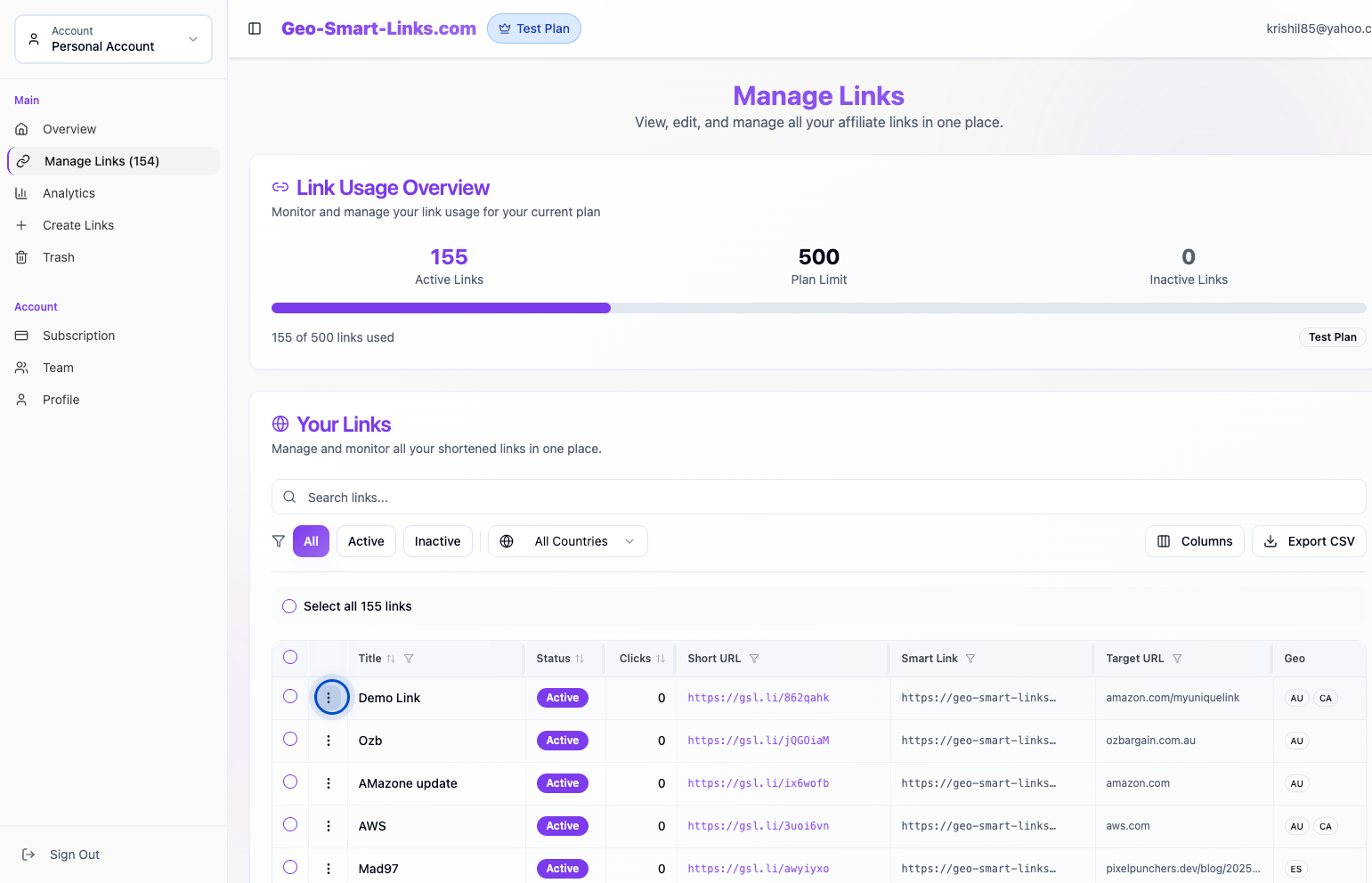Open short URL gsl.li/862qahk

point(759,698)
